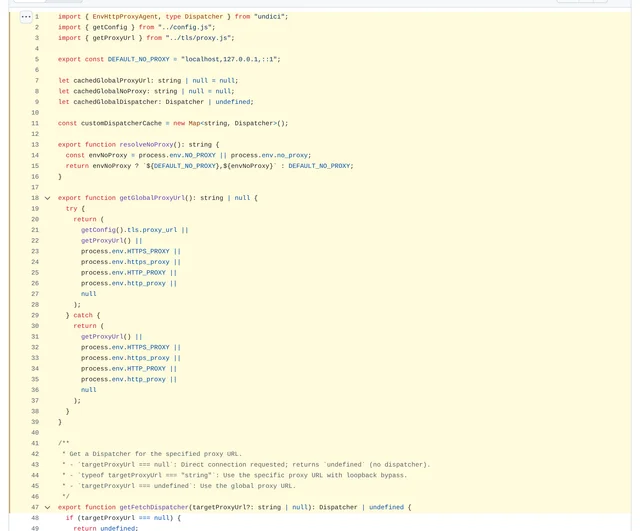The height and width of the screenshot is (531, 640).
Task: Select line number 41
Action: tap(35, 443)
